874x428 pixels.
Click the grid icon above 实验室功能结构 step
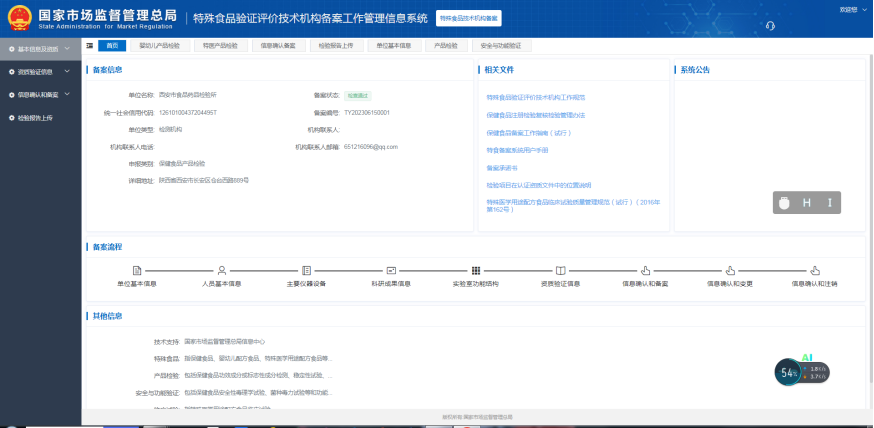pos(475,271)
